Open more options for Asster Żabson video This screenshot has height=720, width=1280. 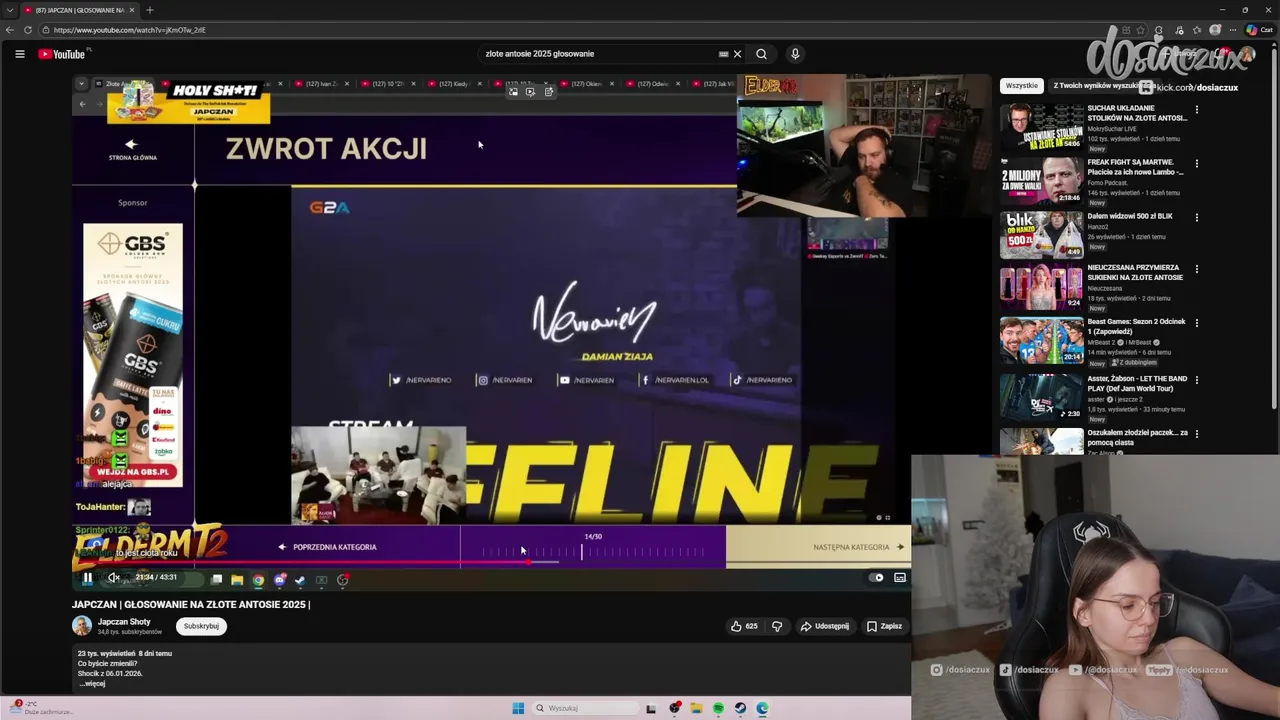click(1197, 380)
